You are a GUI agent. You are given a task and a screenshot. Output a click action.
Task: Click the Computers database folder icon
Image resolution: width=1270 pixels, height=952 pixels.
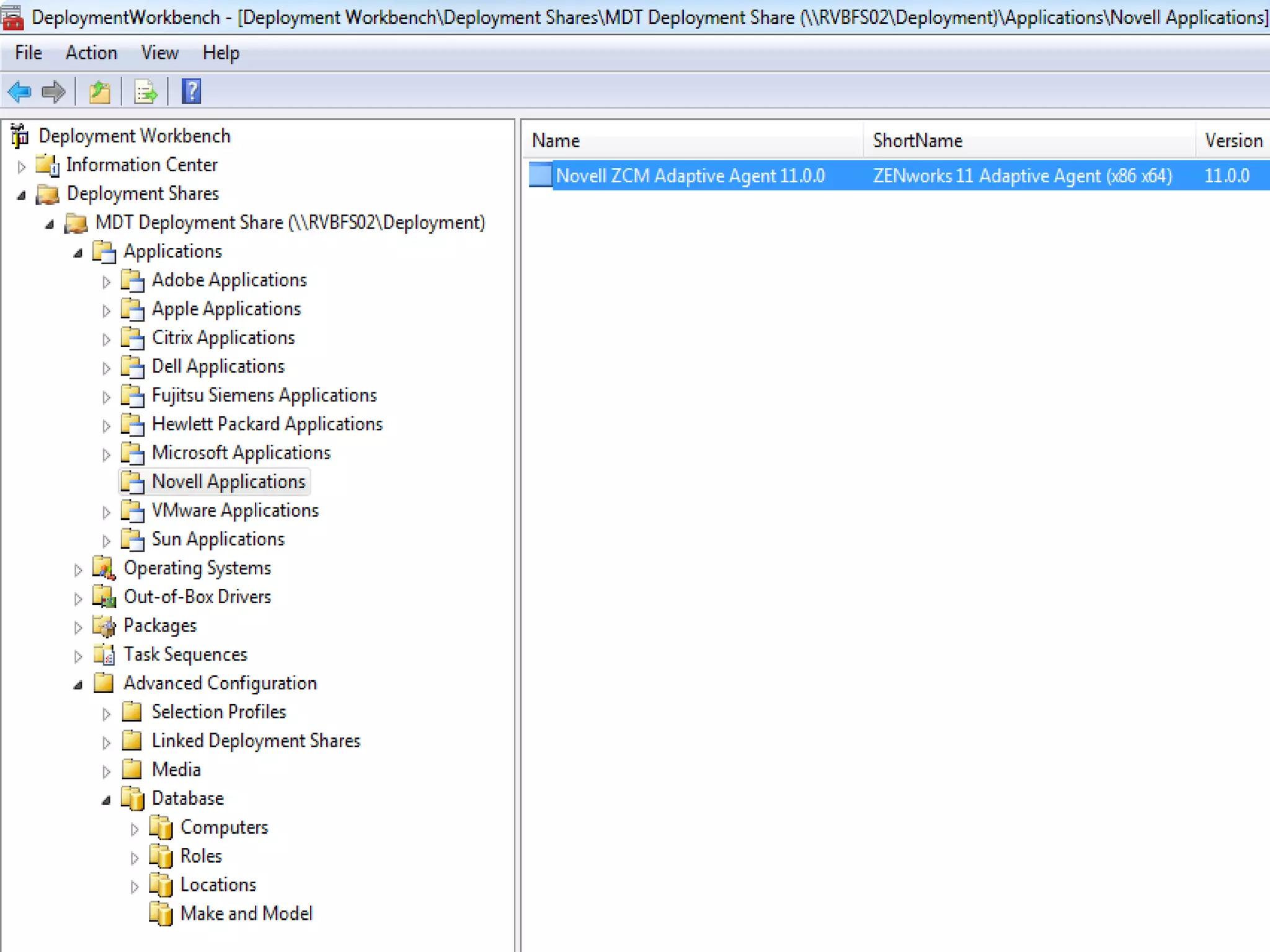click(161, 827)
